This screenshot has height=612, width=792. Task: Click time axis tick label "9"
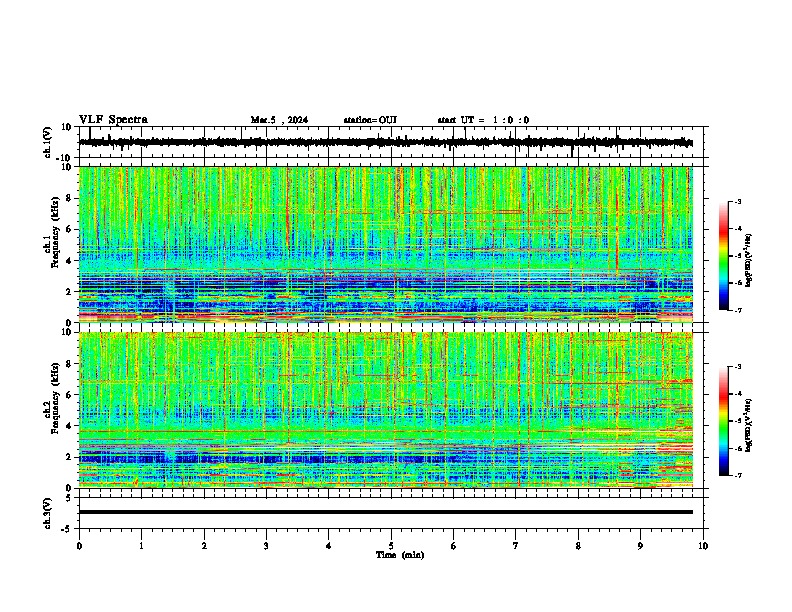pyautogui.click(x=640, y=546)
